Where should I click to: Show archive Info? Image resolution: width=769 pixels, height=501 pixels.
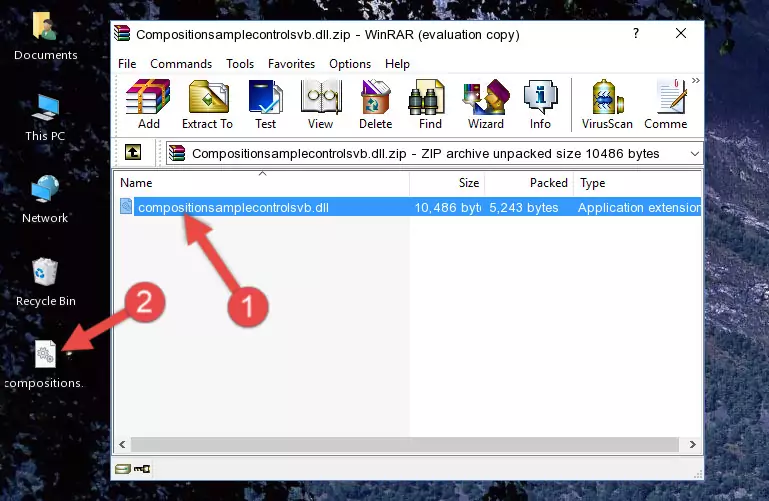(x=540, y=104)
